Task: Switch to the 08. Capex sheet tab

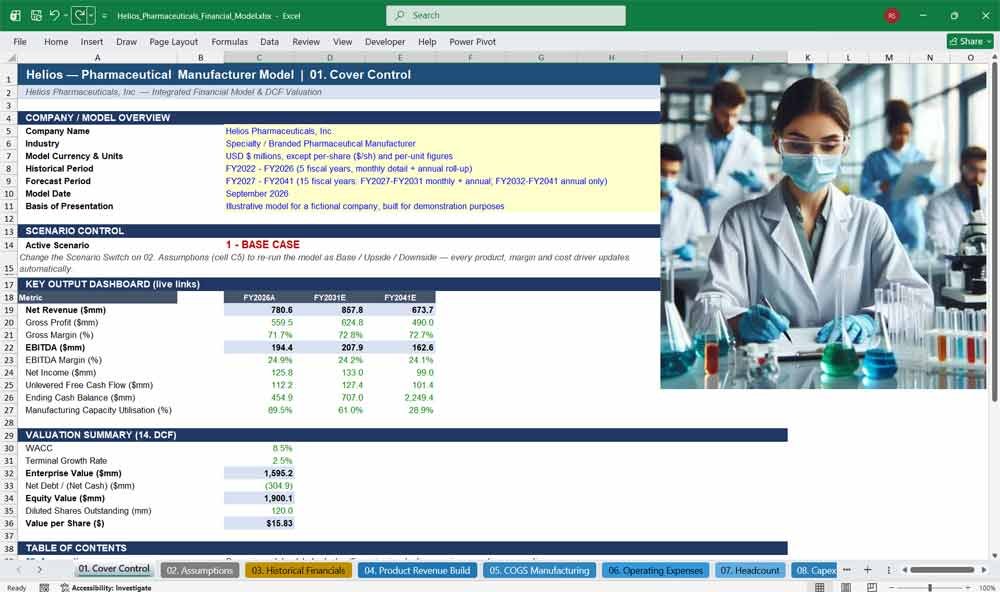Action: pyautogui.click(x=814, y=570)
